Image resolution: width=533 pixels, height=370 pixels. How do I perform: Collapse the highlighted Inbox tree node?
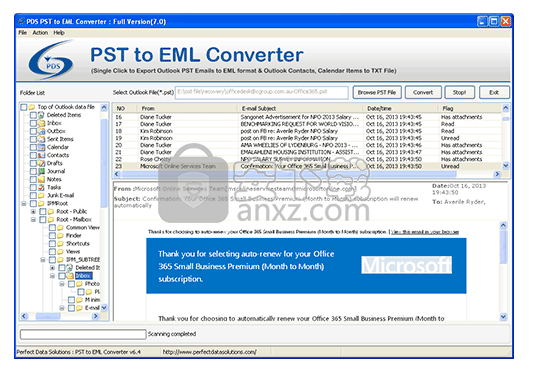[x=52, y=276]
